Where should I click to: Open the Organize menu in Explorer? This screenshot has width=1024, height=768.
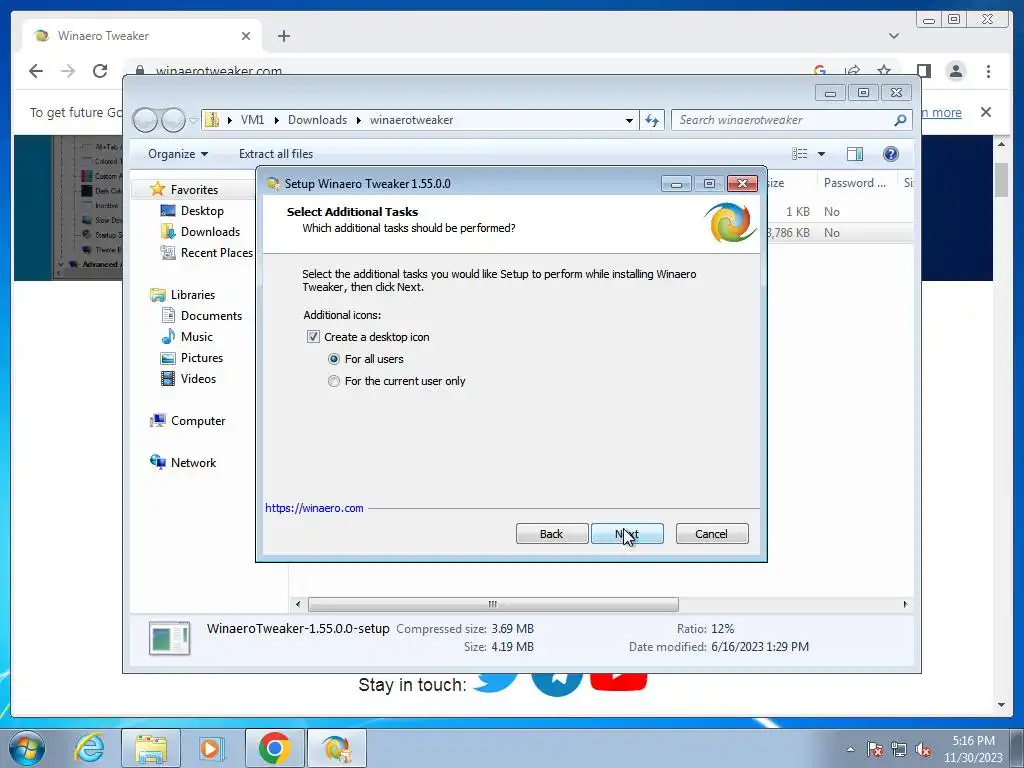coord(178,154)
